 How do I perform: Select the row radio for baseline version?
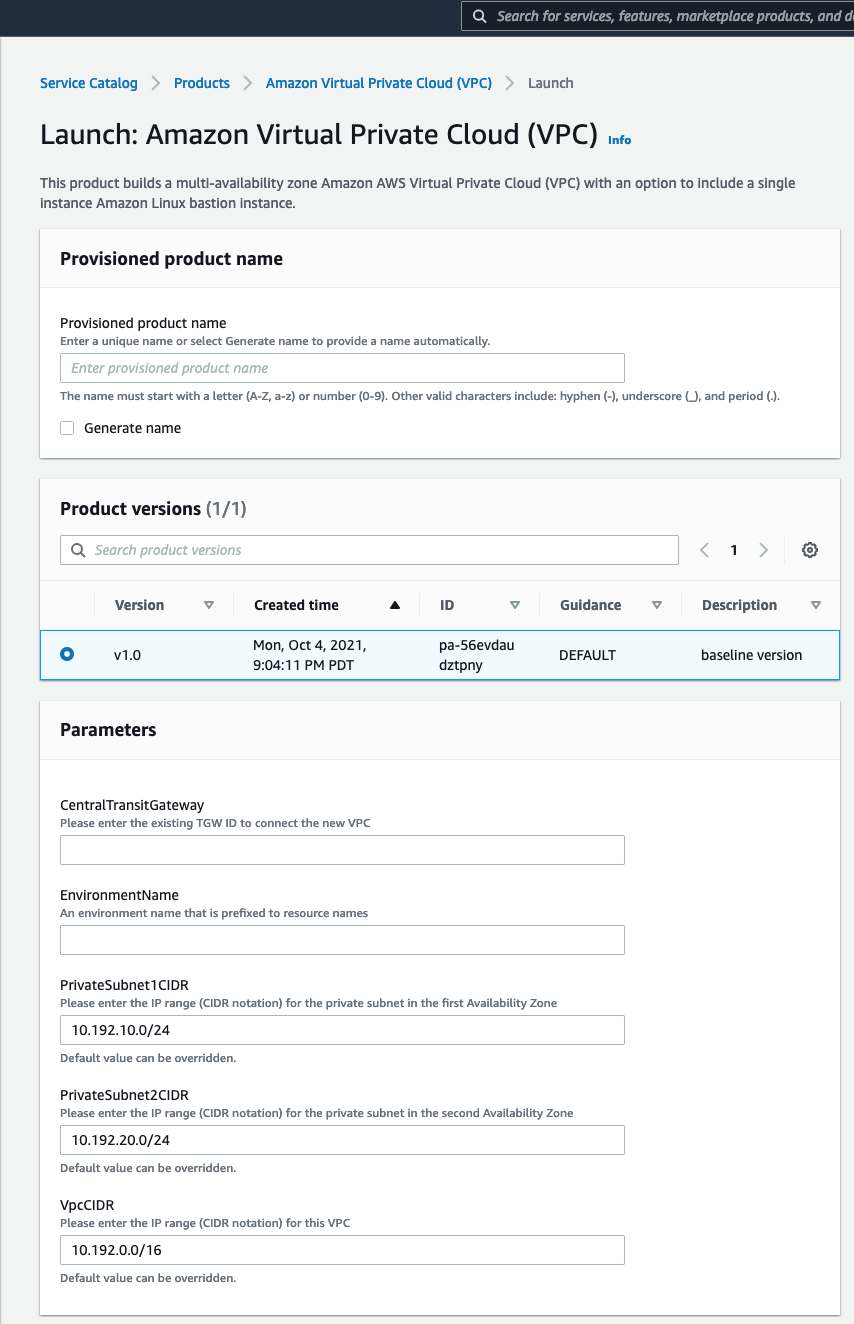click(x=67, y=654)
